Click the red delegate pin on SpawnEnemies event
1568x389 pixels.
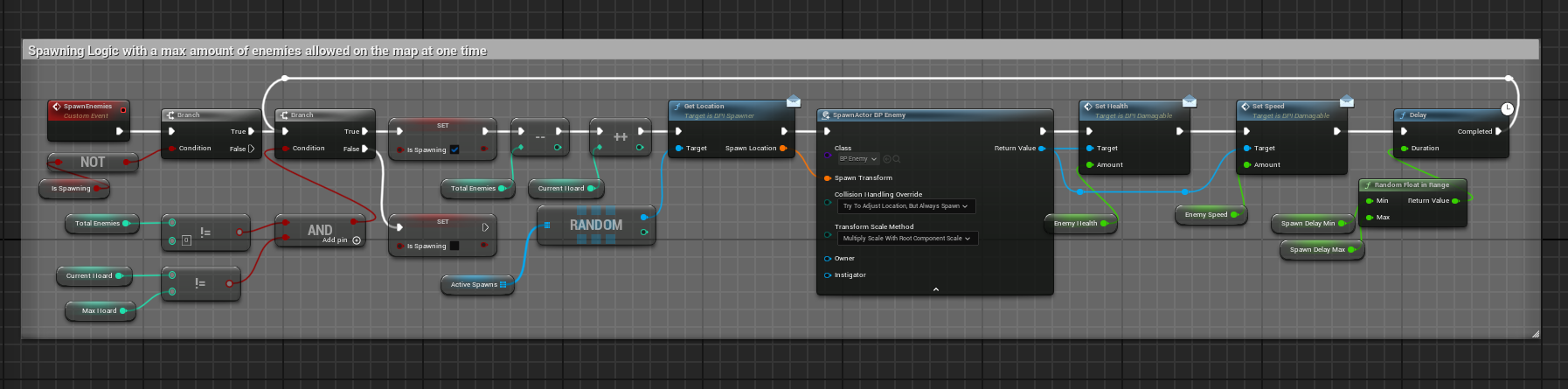click(123, 109)
